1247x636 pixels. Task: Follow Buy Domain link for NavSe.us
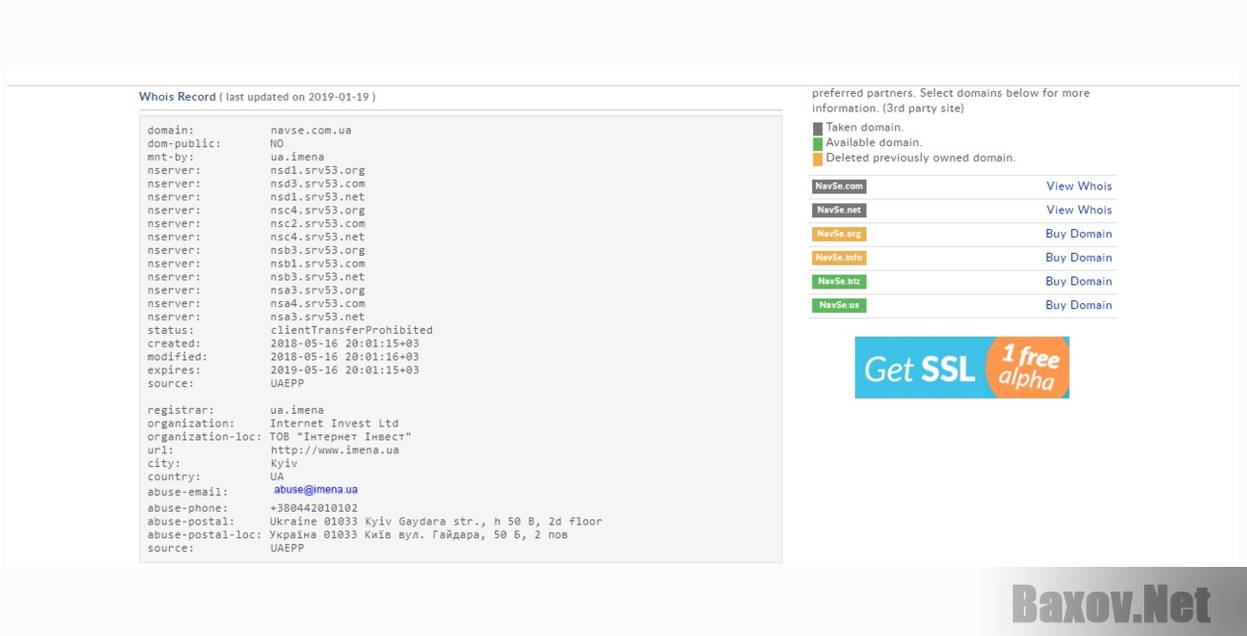coord(1079,306)
